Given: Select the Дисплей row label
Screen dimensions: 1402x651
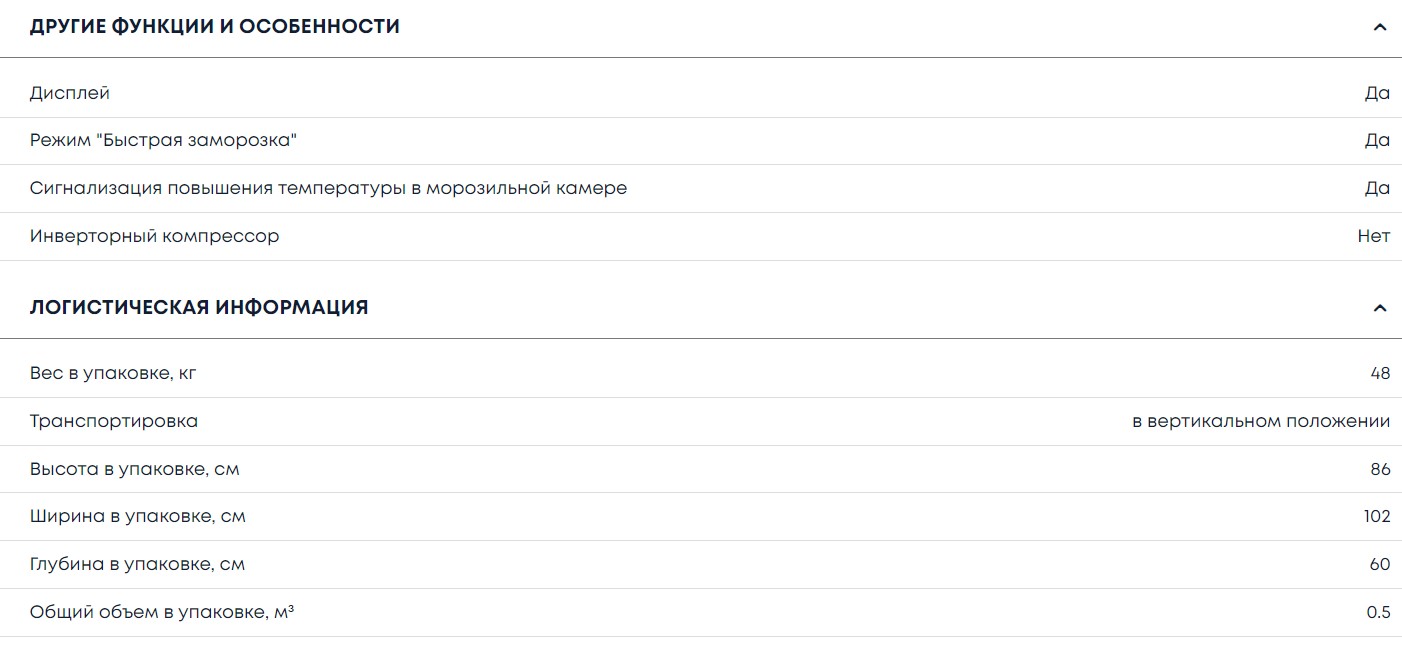Looking at the screenshot, I should (x=70, y=93).
